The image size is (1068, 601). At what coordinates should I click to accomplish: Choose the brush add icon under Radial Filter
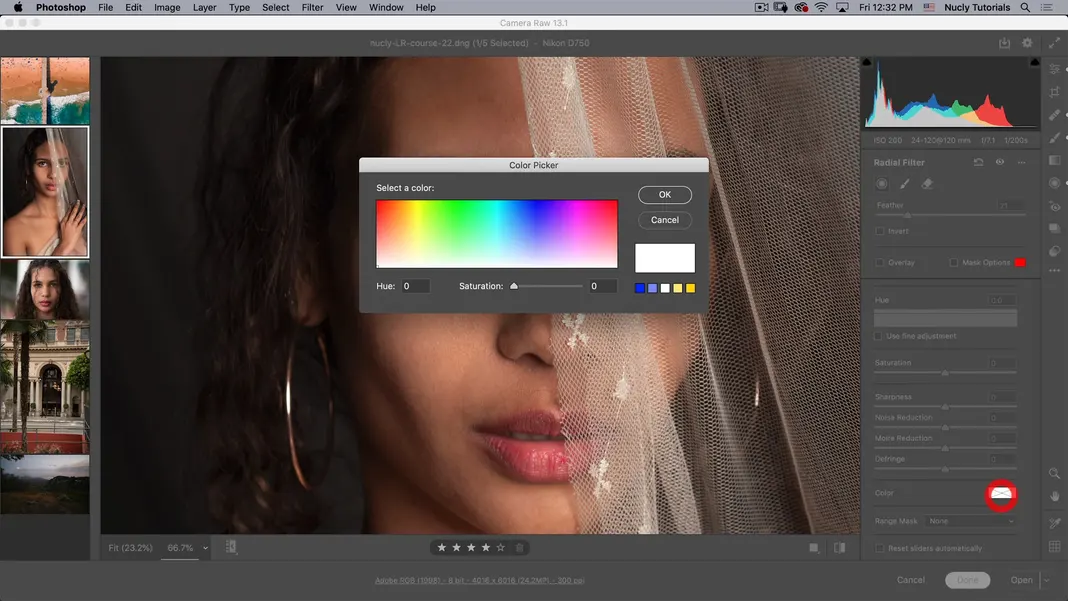[905, 184]
